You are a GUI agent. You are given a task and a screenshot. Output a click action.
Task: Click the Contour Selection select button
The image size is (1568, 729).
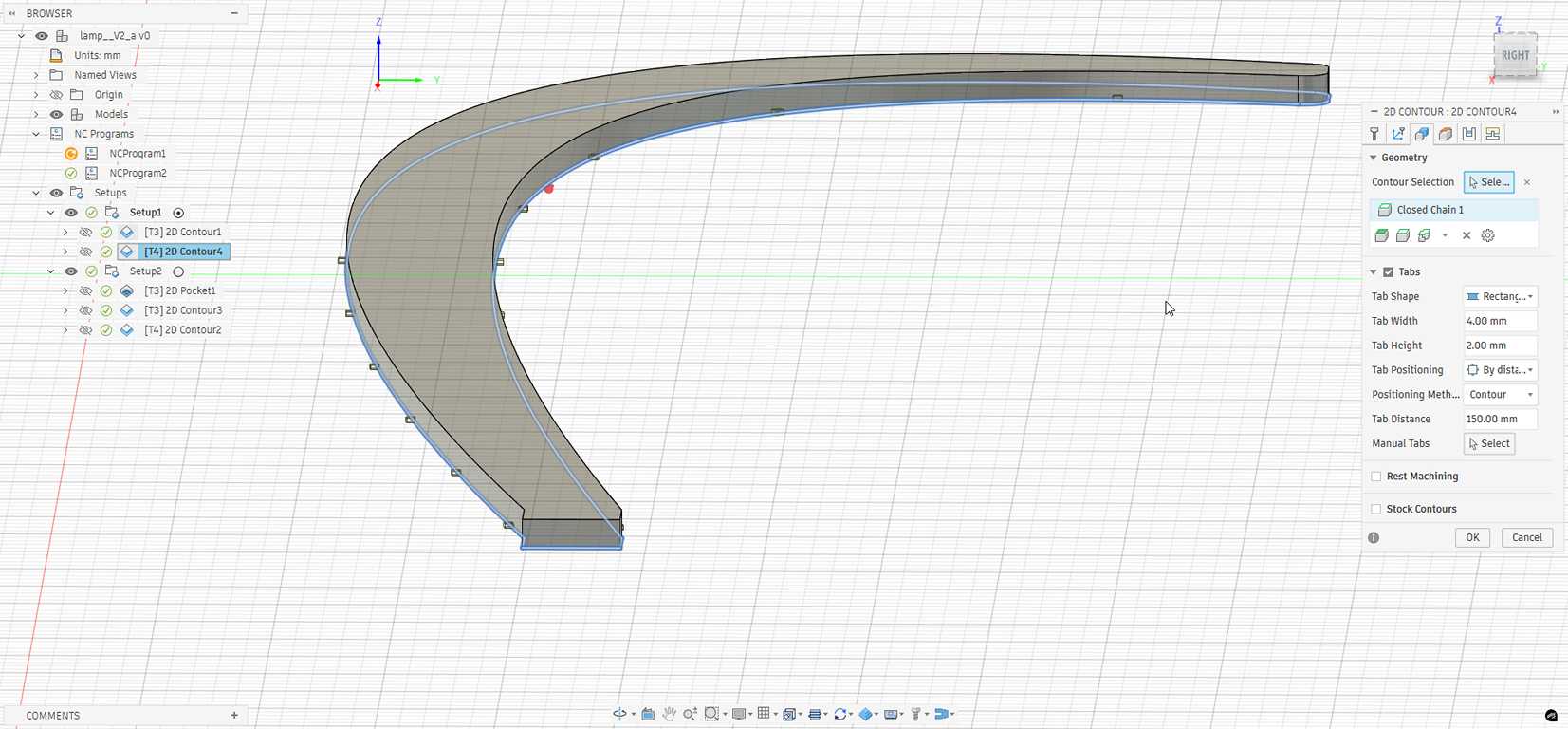click(1488, 182)
